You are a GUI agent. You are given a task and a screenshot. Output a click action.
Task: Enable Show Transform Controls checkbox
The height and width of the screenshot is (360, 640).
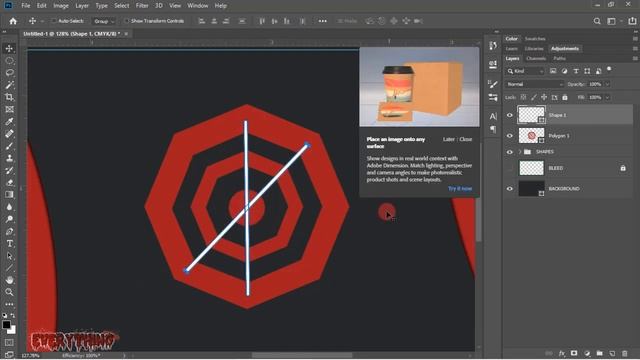[x=127, y=21]
